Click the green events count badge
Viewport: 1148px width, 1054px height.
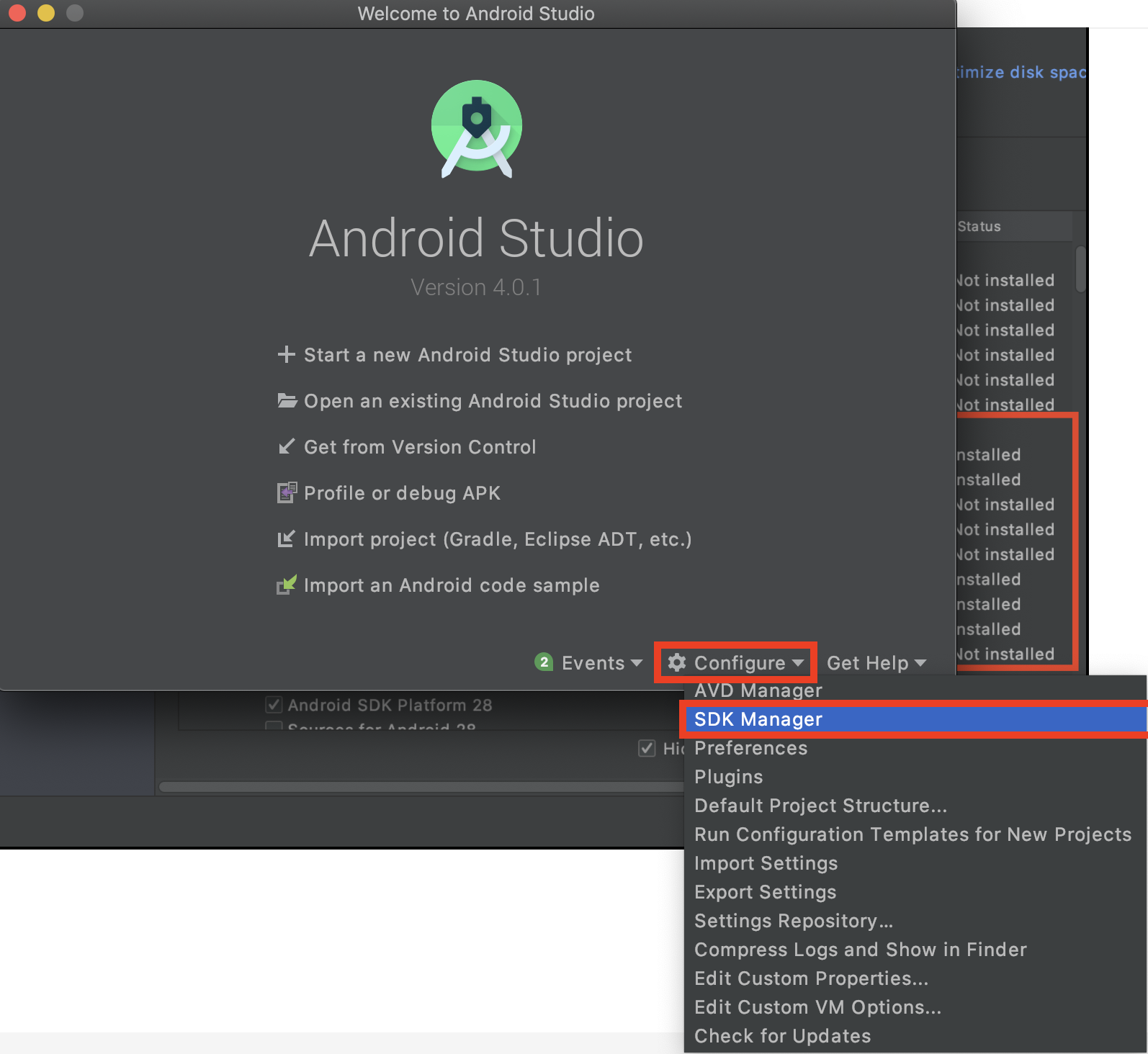click(544, 662)
